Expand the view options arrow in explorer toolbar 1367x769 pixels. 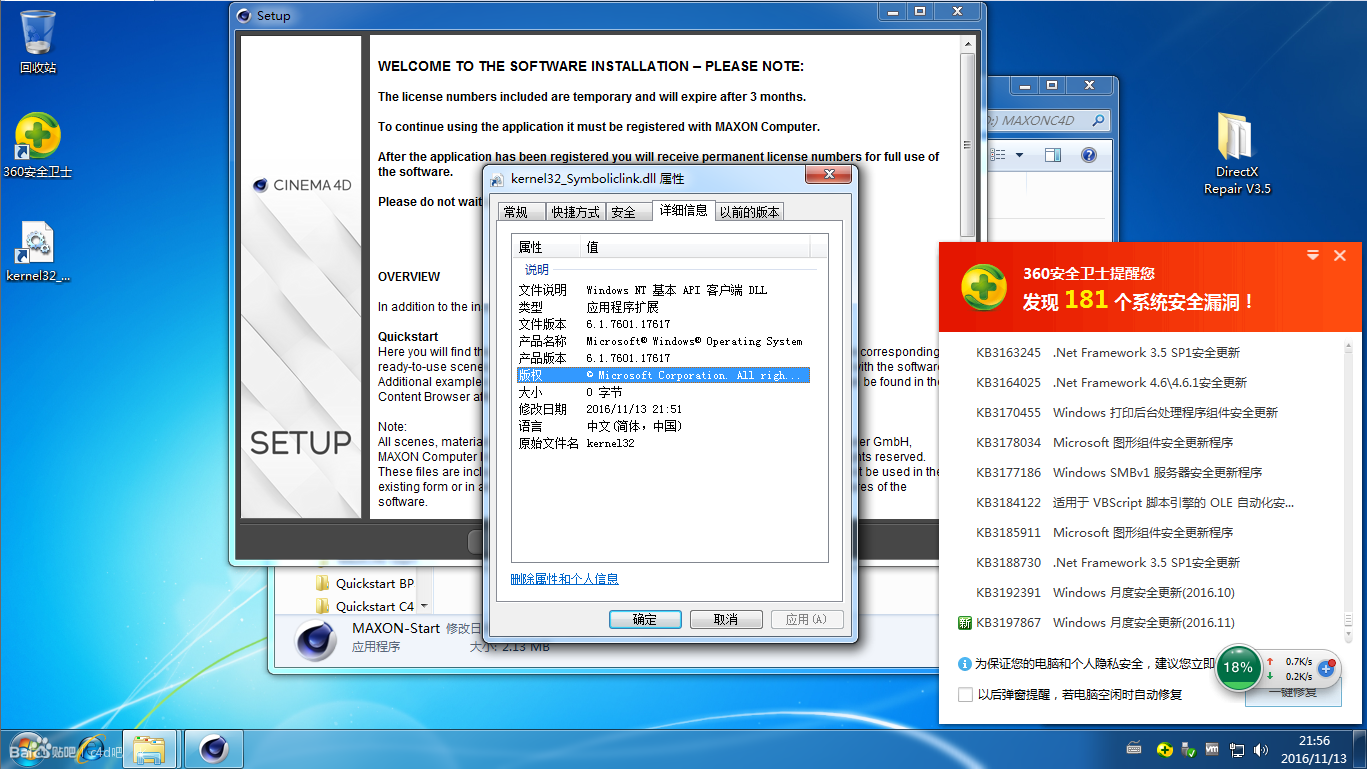point(1019,155)
